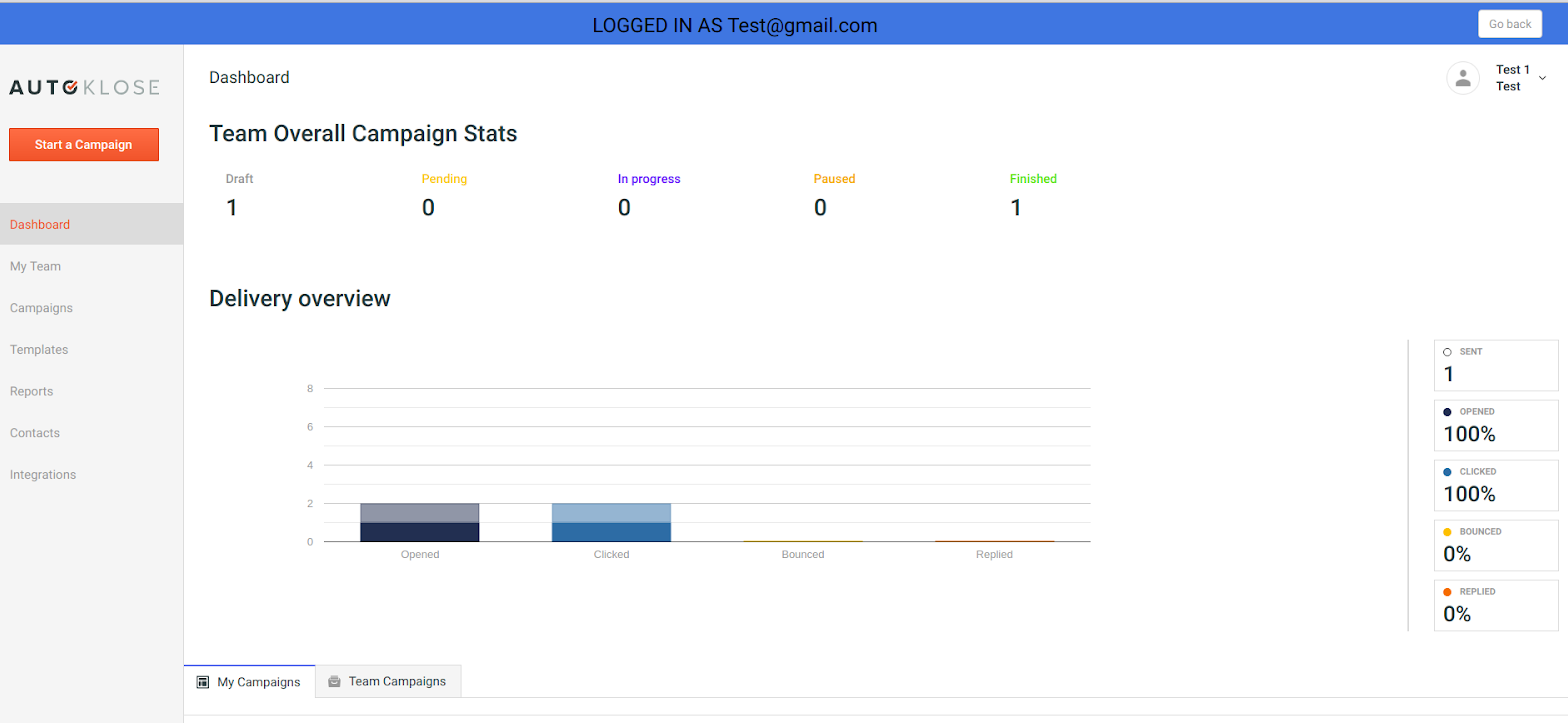Click the Team Overall Campaign Stats heading
The image size is (1568, 723).
coord(363,133)
